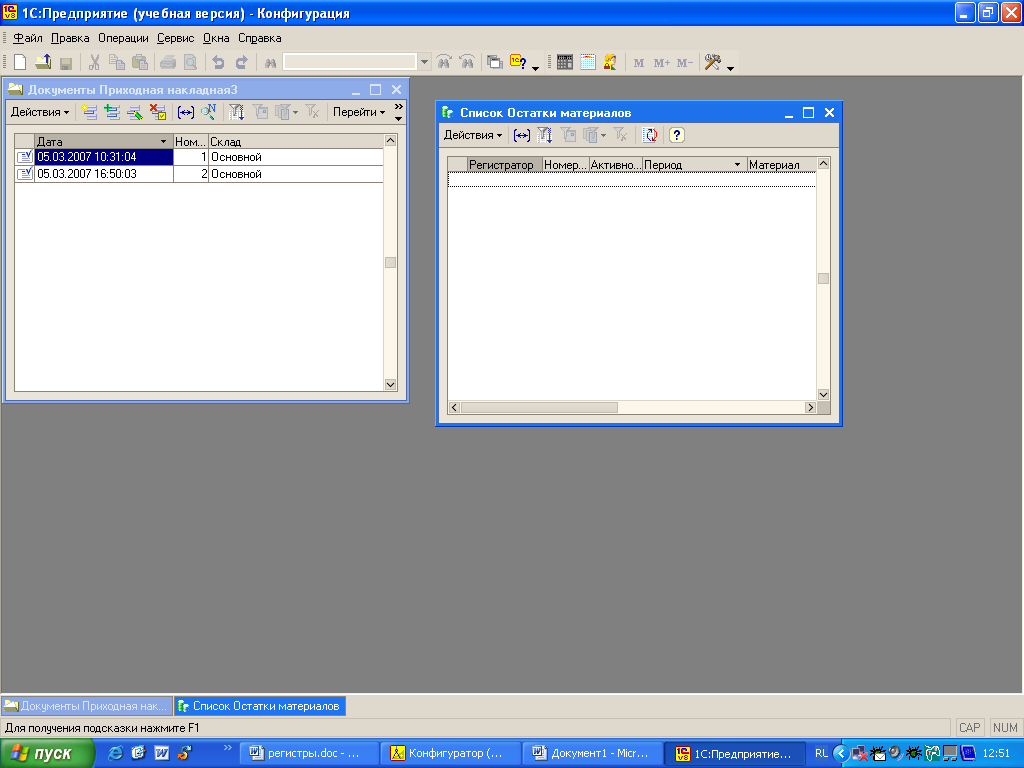Viewport: 1024px width, 768px height.
Task: Click the Open file icon in main toolbar
Action: pos(43,63)
